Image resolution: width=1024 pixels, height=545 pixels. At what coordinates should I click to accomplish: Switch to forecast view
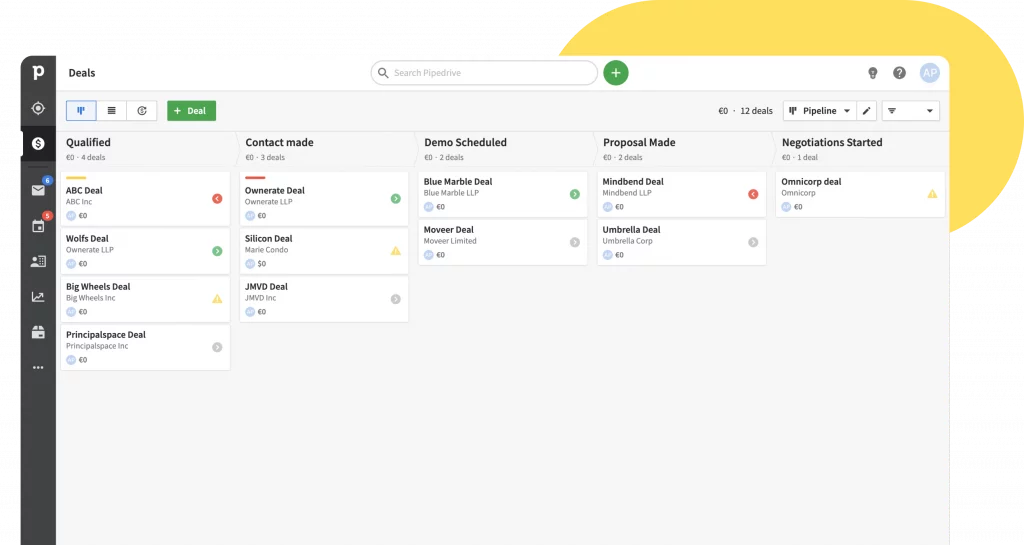point(142,110)
